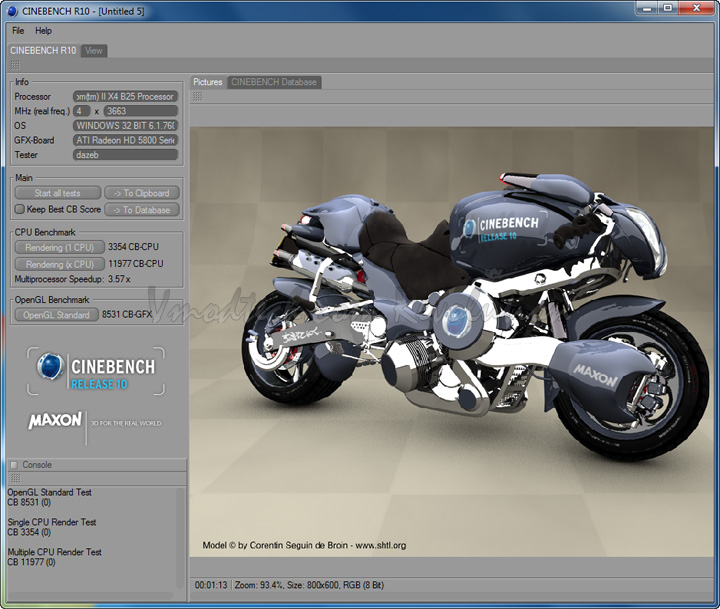Click console line OpenGL Standard Test
Viewport: 720px width, 609px height.
pos(50,492)
